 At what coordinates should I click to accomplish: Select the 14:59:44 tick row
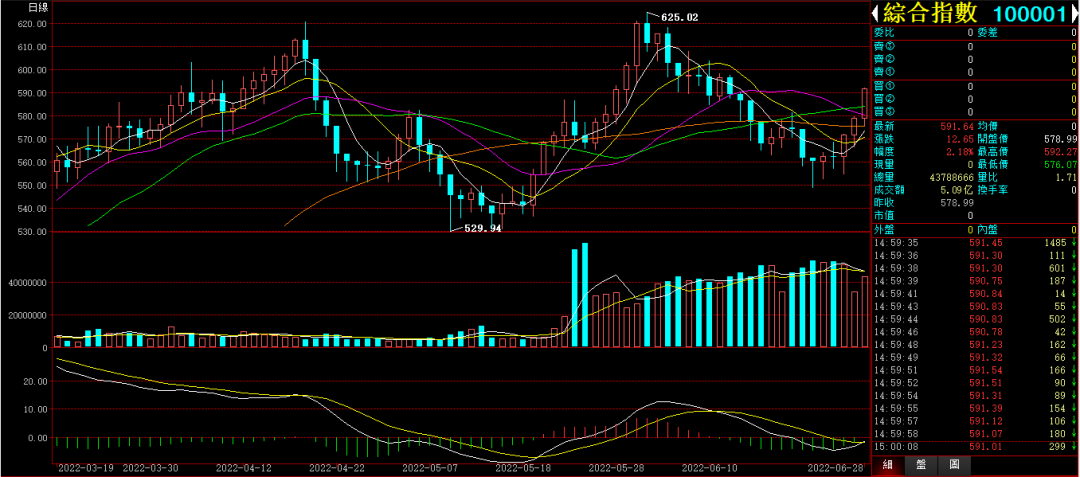pyautogui.click(x=975, y=319)
